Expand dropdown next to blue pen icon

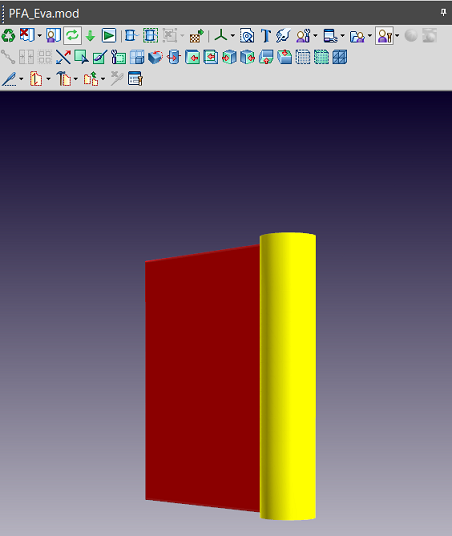(x=22, y=79)
